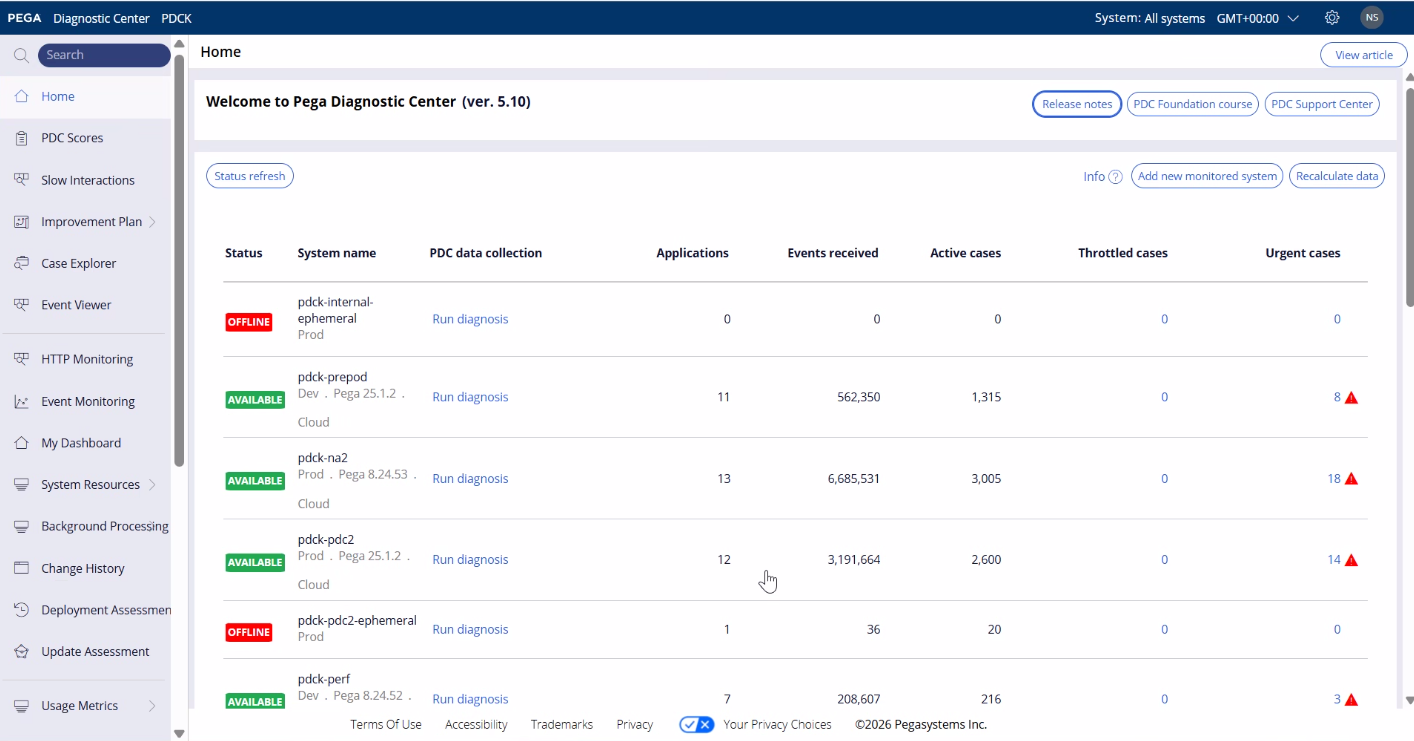Open settings with the gear icon
This screenshot has width=1414, height=741.
tap(1332, 18)
